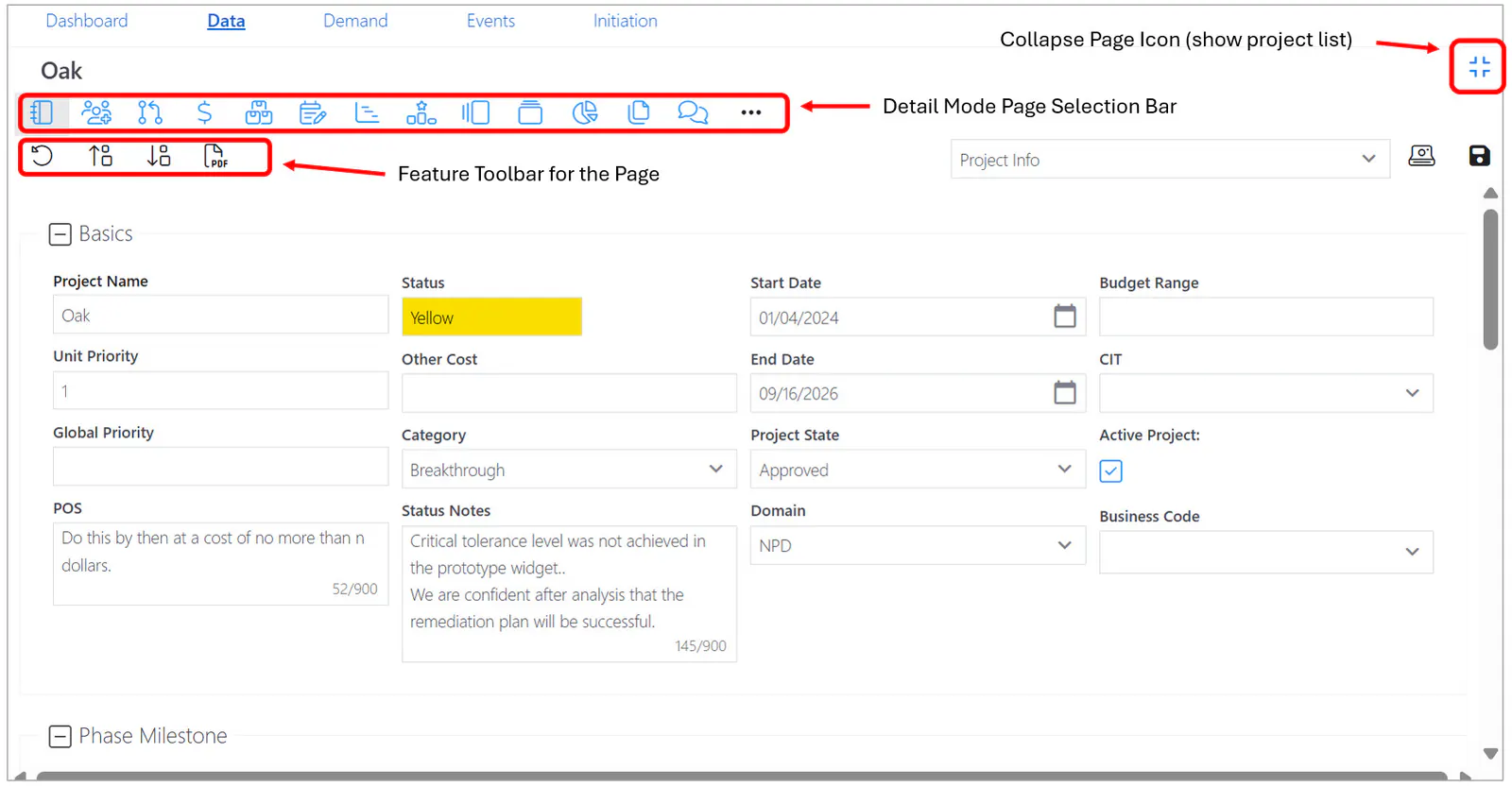This screenshot has width=1512, height=787.
Task: Go to the Demand tab
Action: pyautogui.click(x=355, y=21)
